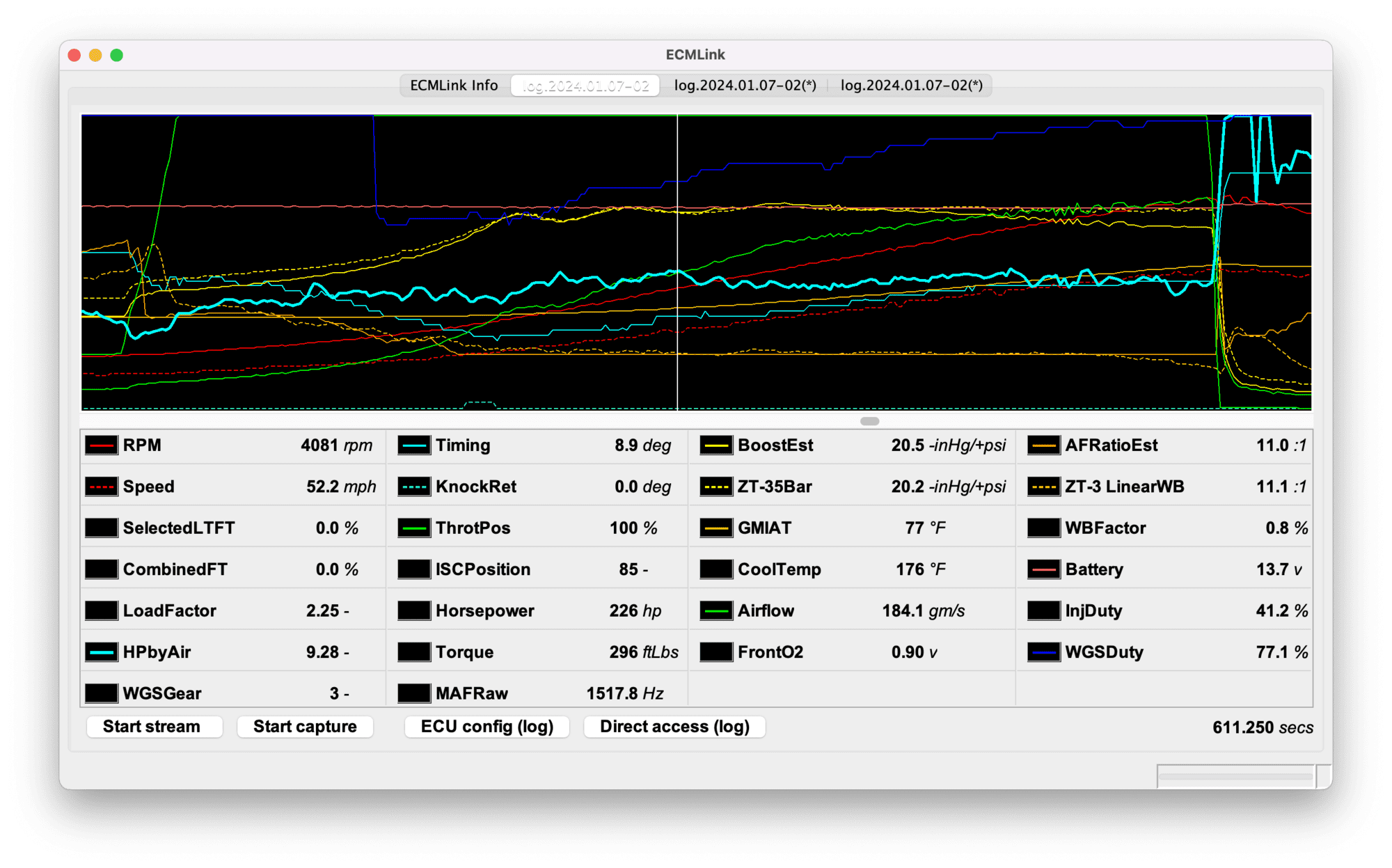Click the Timing cyan swatch
The height and width of the screenshot is (868, 1392).
(414, 445)
